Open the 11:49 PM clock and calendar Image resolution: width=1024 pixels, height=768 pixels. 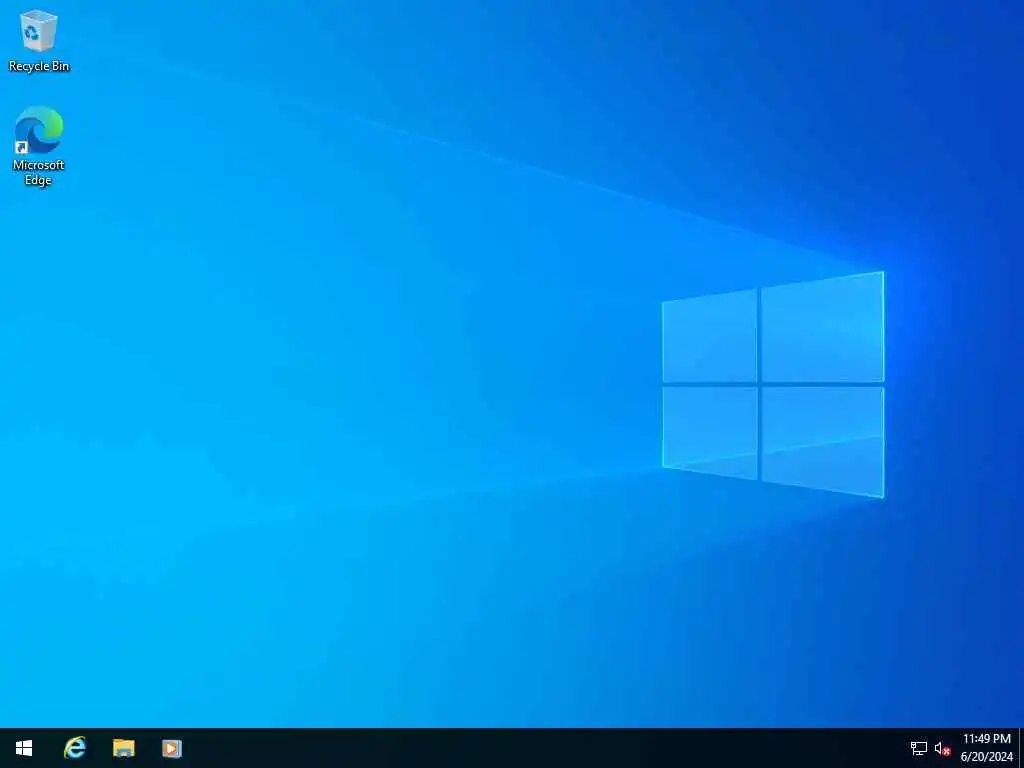coord(987,748)
